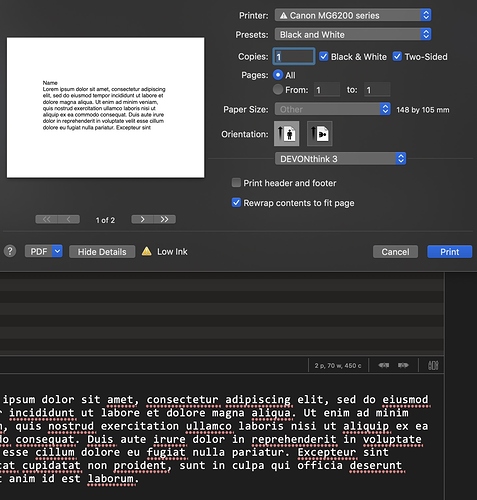The width and height of the screenshot is (477, 500).
Task: Disable Rewrap contents to fit page
Action: click(236, 203)
